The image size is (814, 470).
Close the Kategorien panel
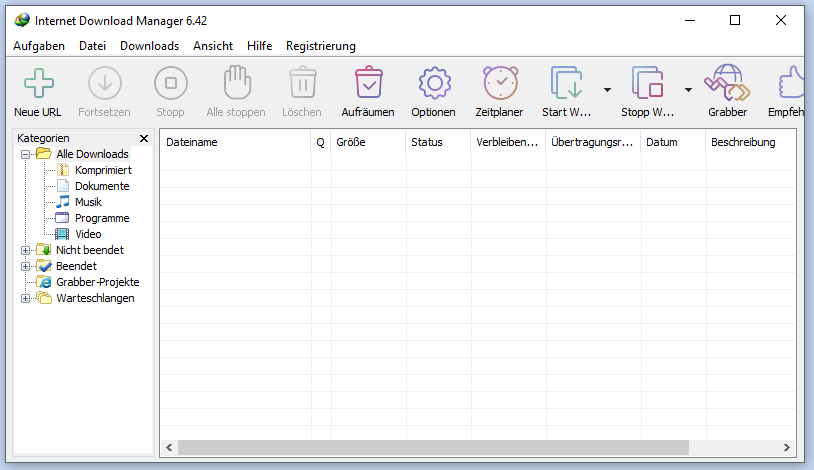(x=144, y=138)
